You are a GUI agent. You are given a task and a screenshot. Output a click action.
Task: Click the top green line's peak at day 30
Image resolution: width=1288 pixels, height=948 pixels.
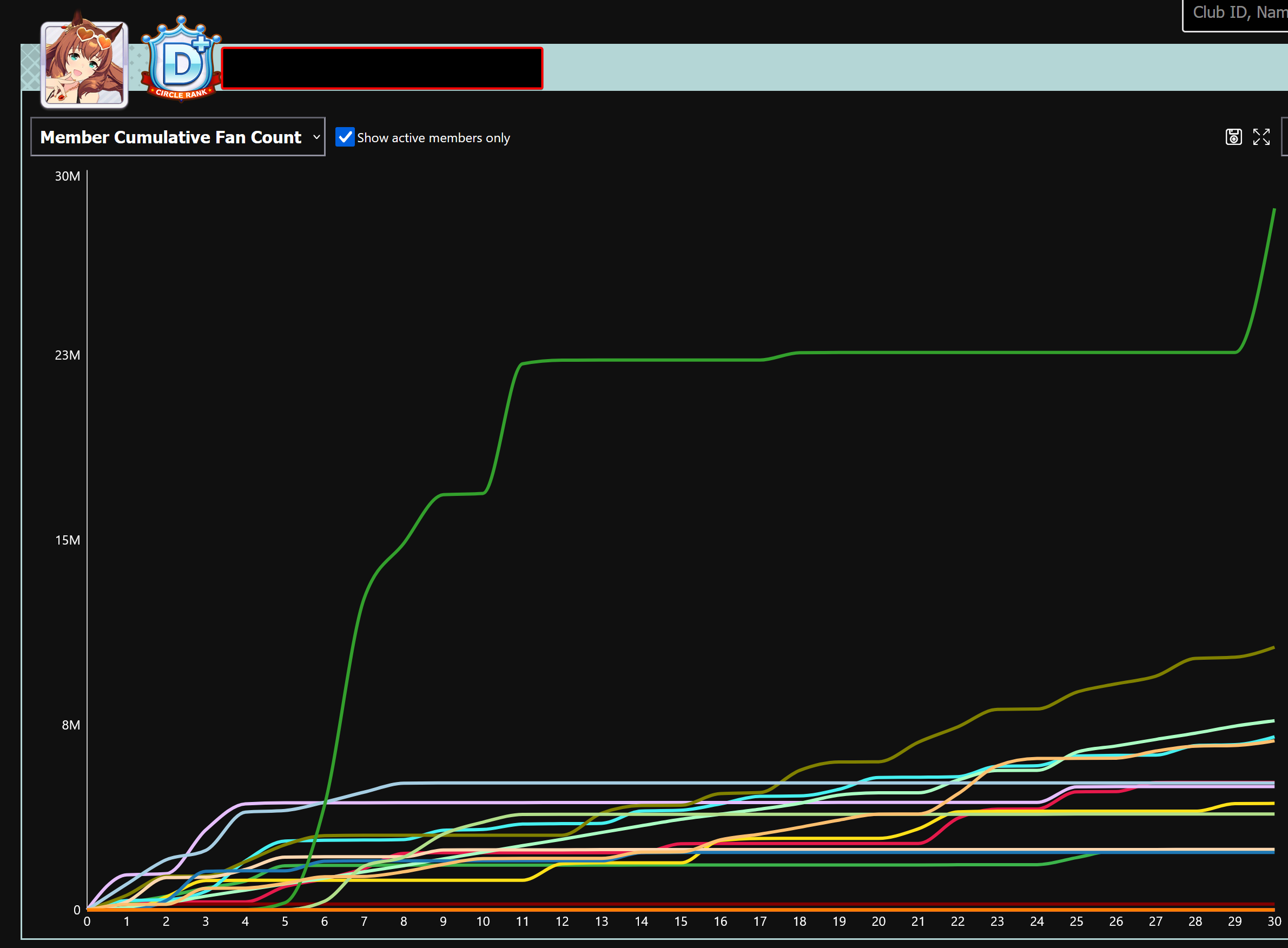coord(1273,211)
